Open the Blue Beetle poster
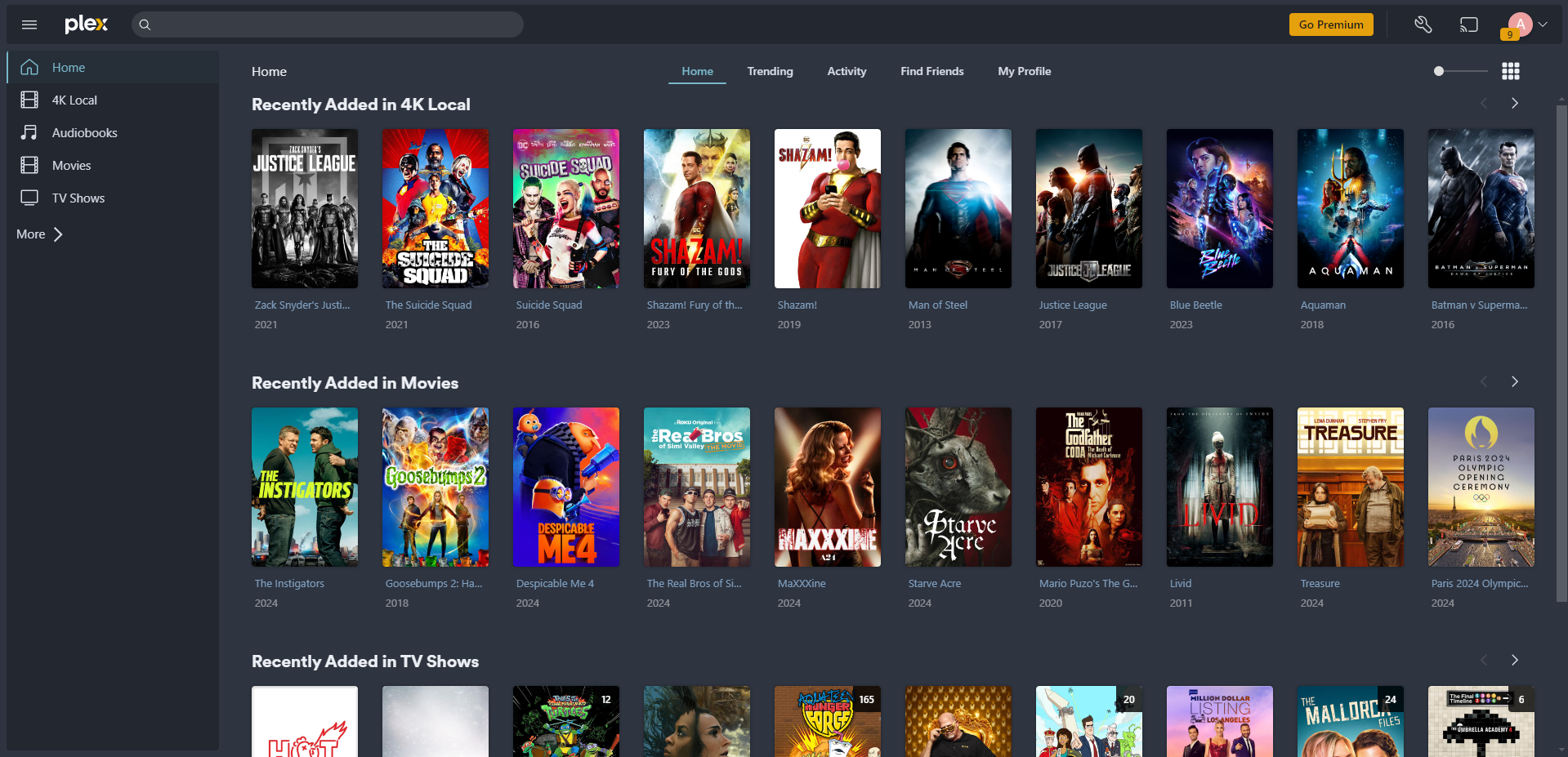 click(x=1220, y=208)
